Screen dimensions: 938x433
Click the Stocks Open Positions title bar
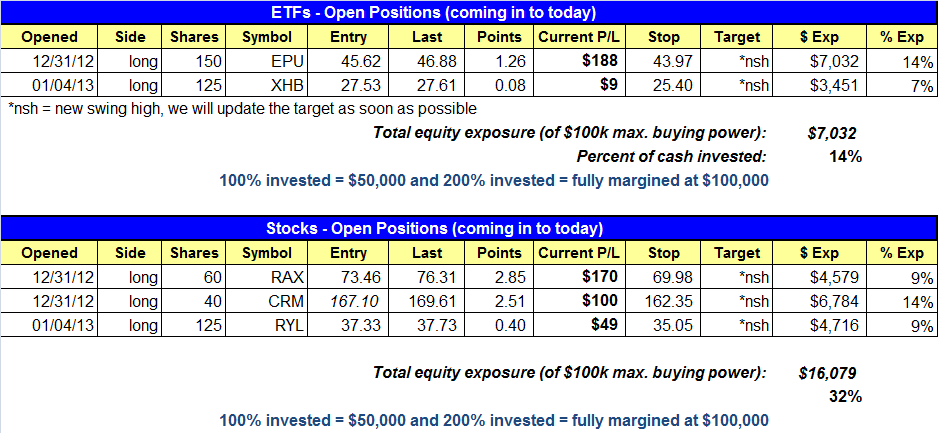pyautogui.click(x=469, y=228)
